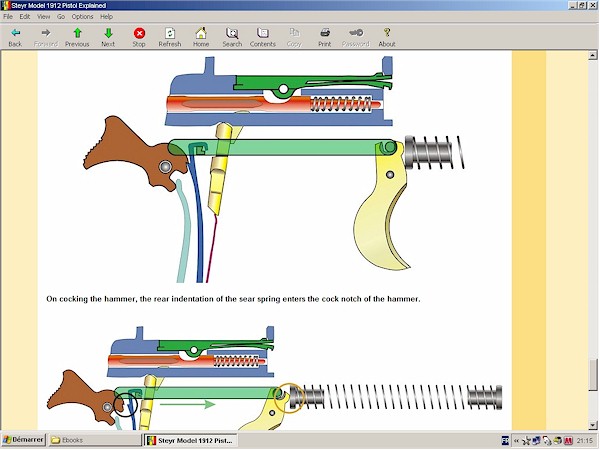This screenshot has width=600, height=450.
Task: Click the red tray icon beside clock
Action: point(568,440)
